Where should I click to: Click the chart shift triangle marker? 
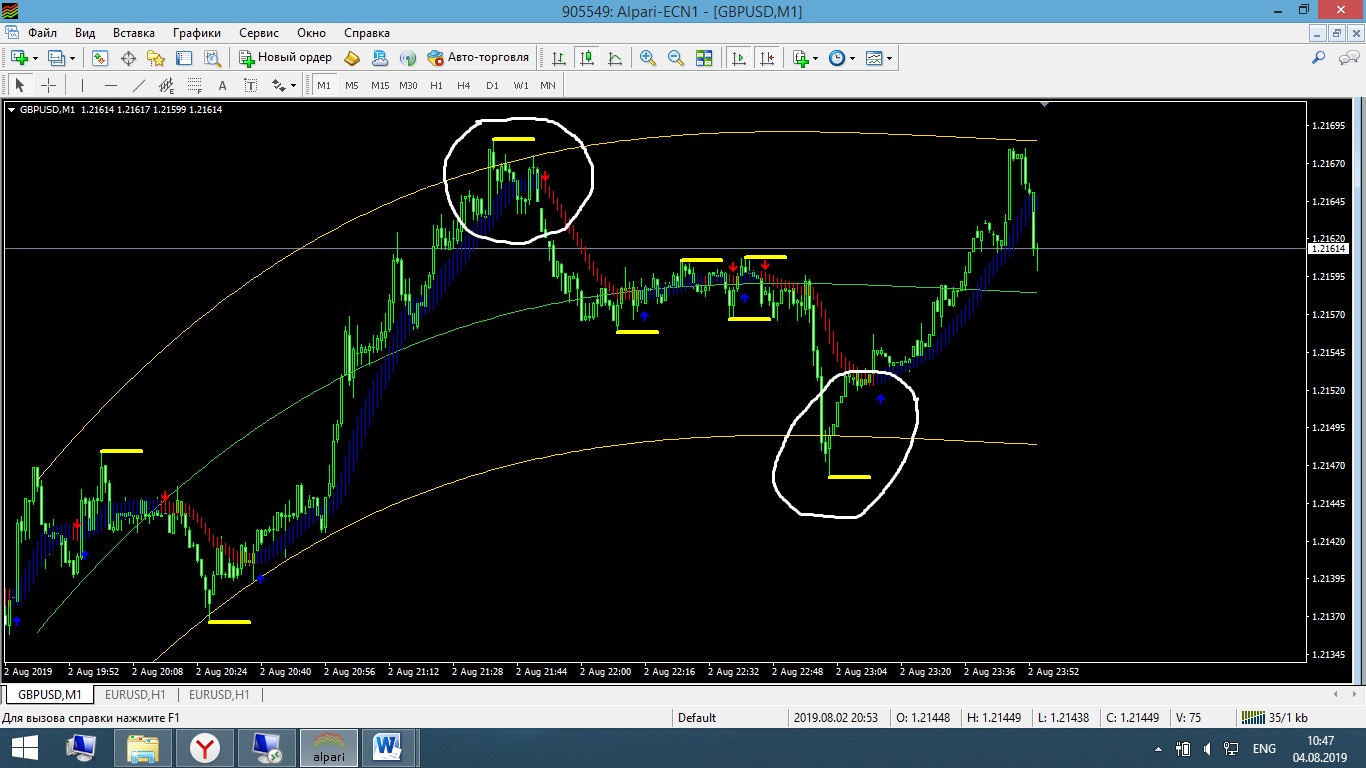pos(1044,104)
